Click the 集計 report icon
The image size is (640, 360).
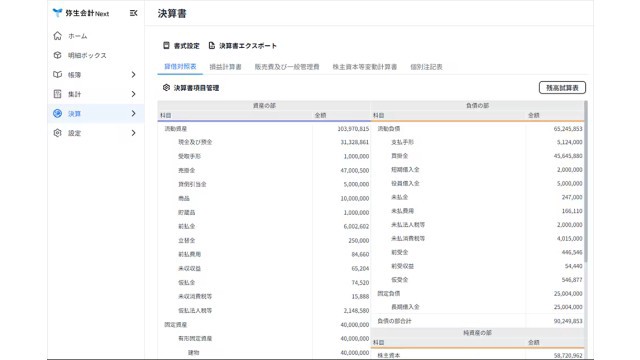(x=58, y=94)
